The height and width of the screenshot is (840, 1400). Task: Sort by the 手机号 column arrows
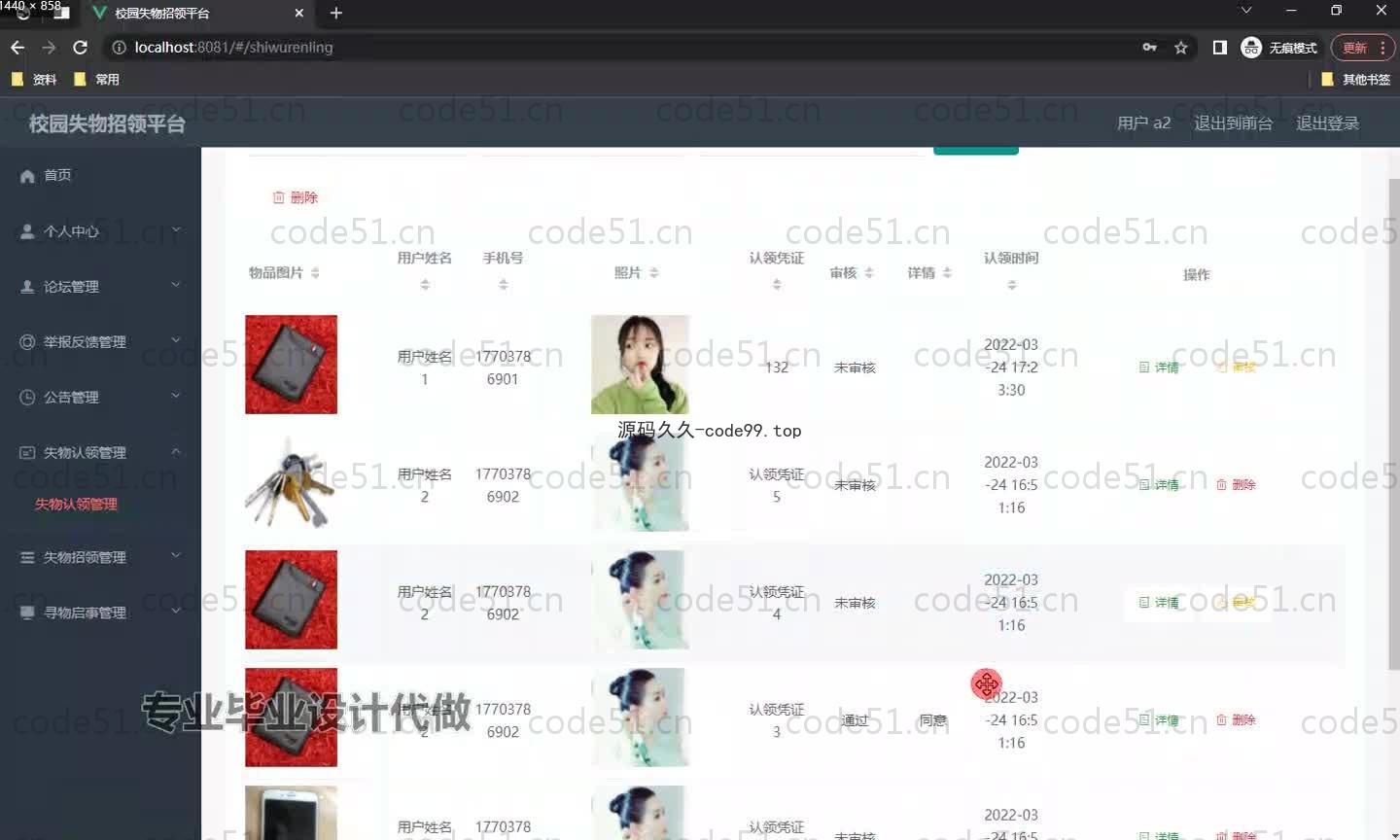click(503, 285)
